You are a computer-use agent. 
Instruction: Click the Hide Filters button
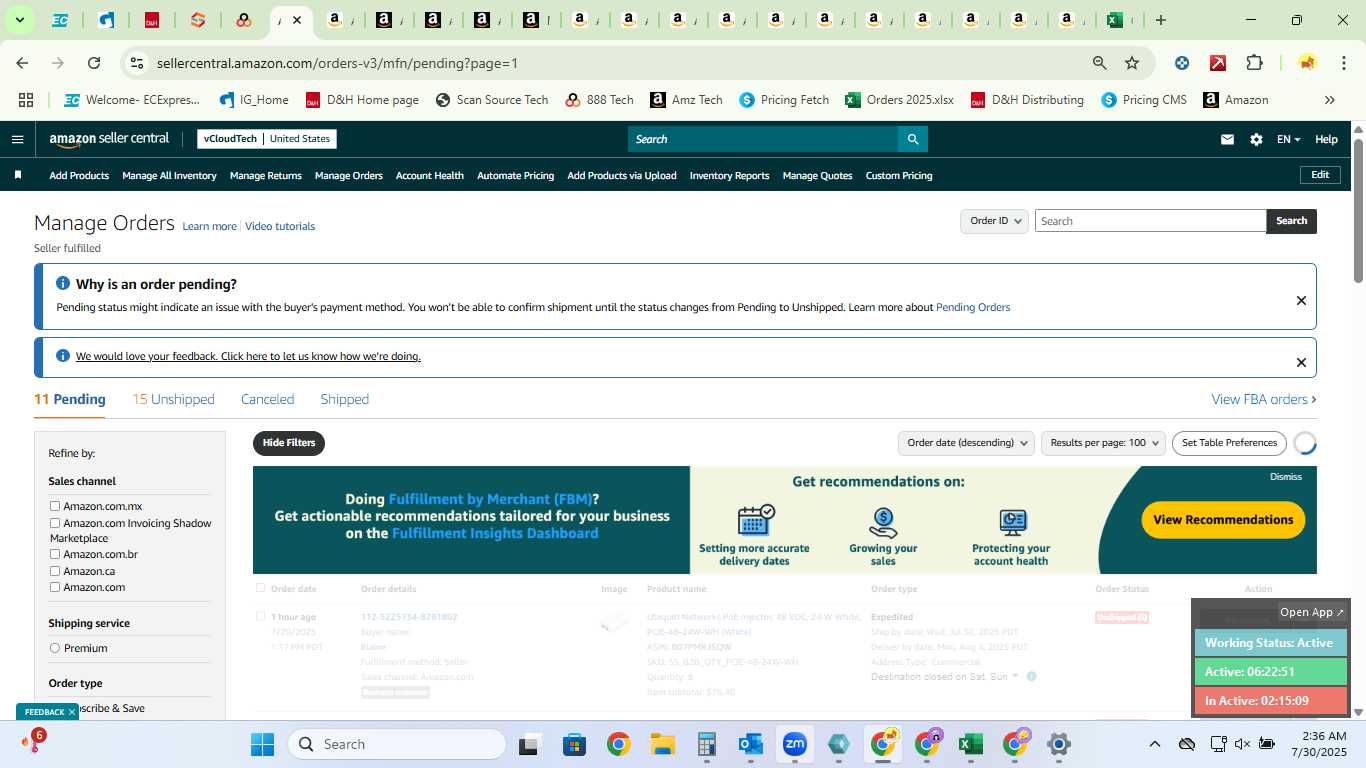pyautogui.click(x=289, y=443)
